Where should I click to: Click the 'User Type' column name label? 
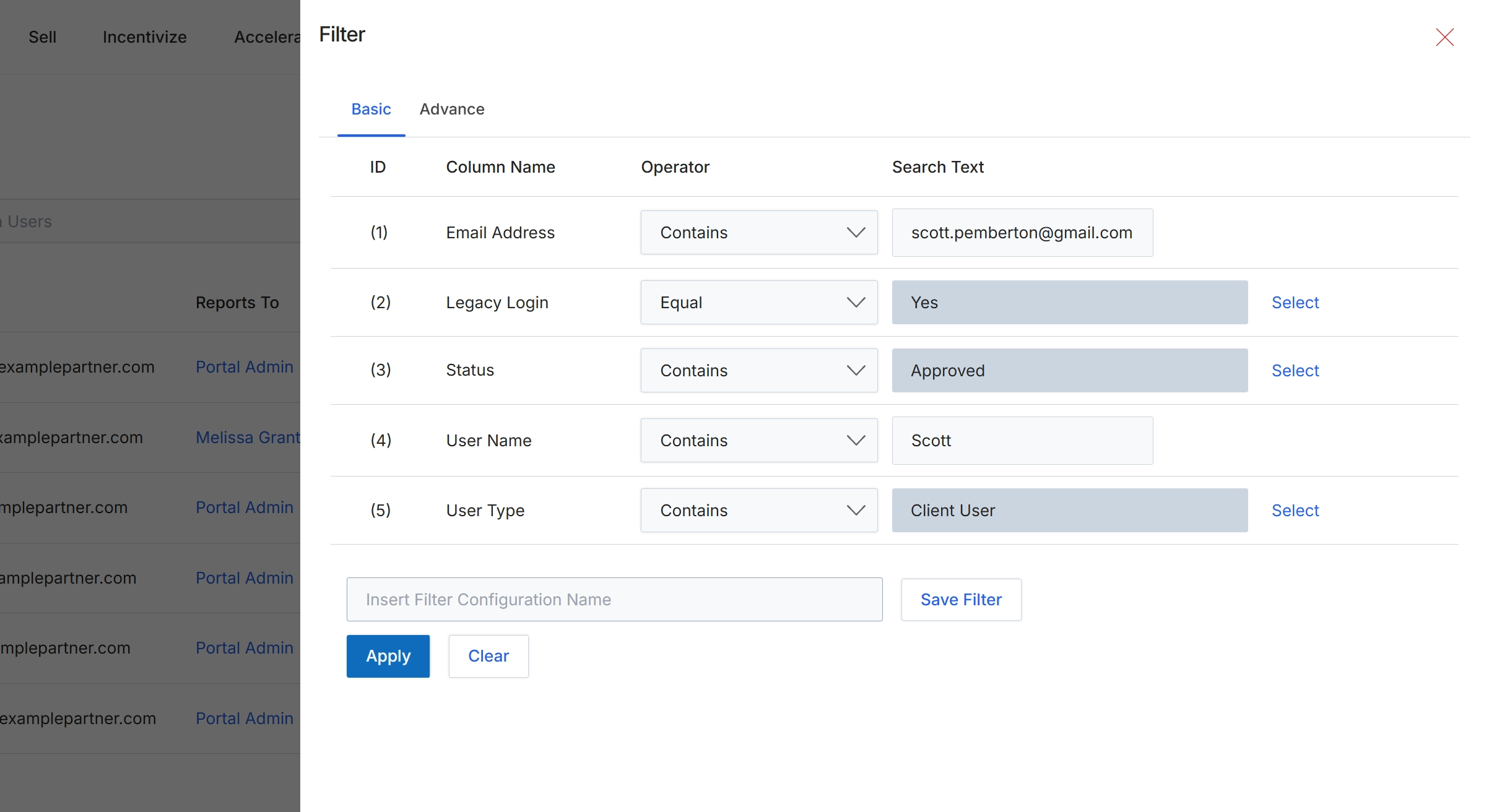point(485,510)
